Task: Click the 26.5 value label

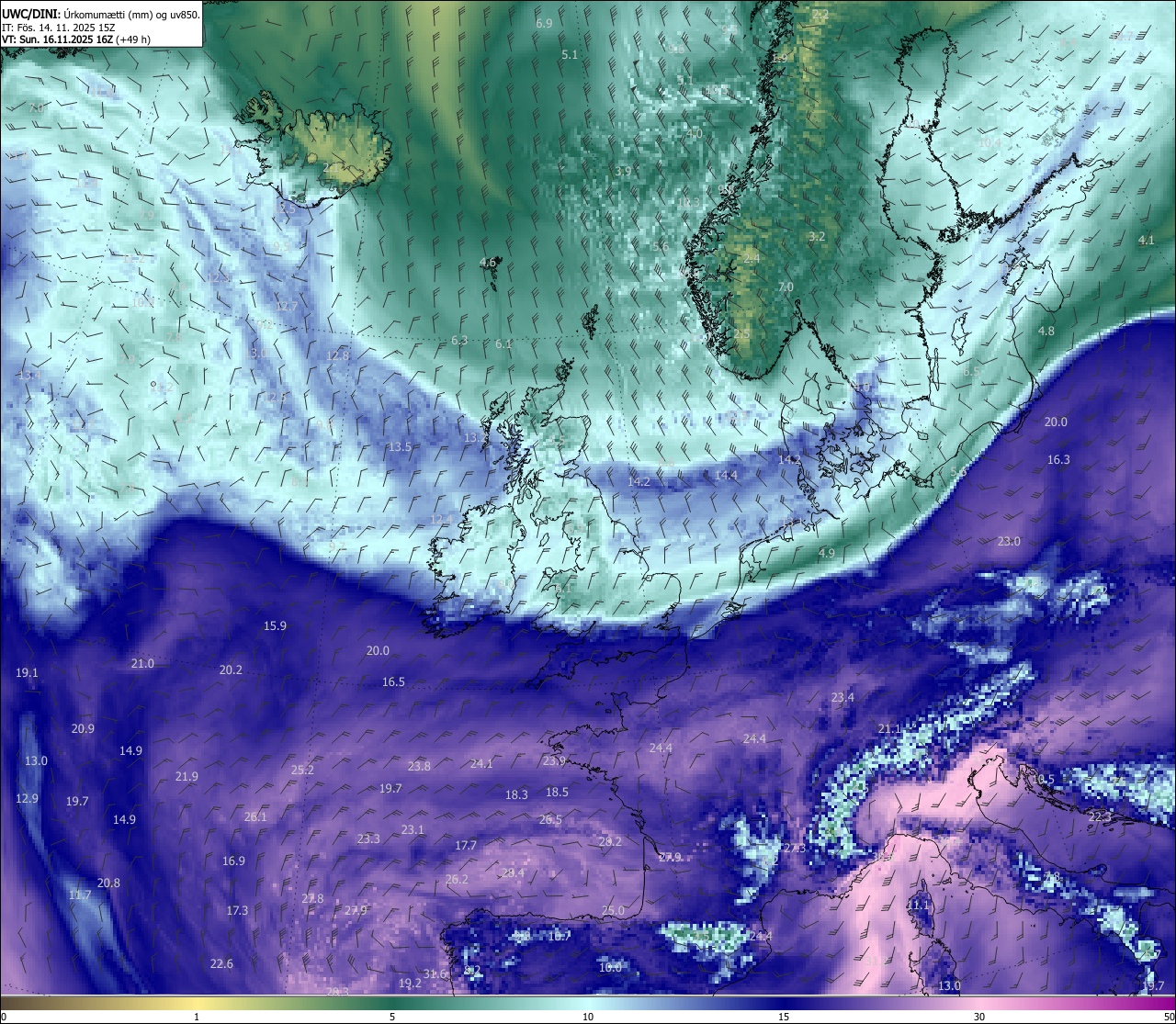Action: 550,819
